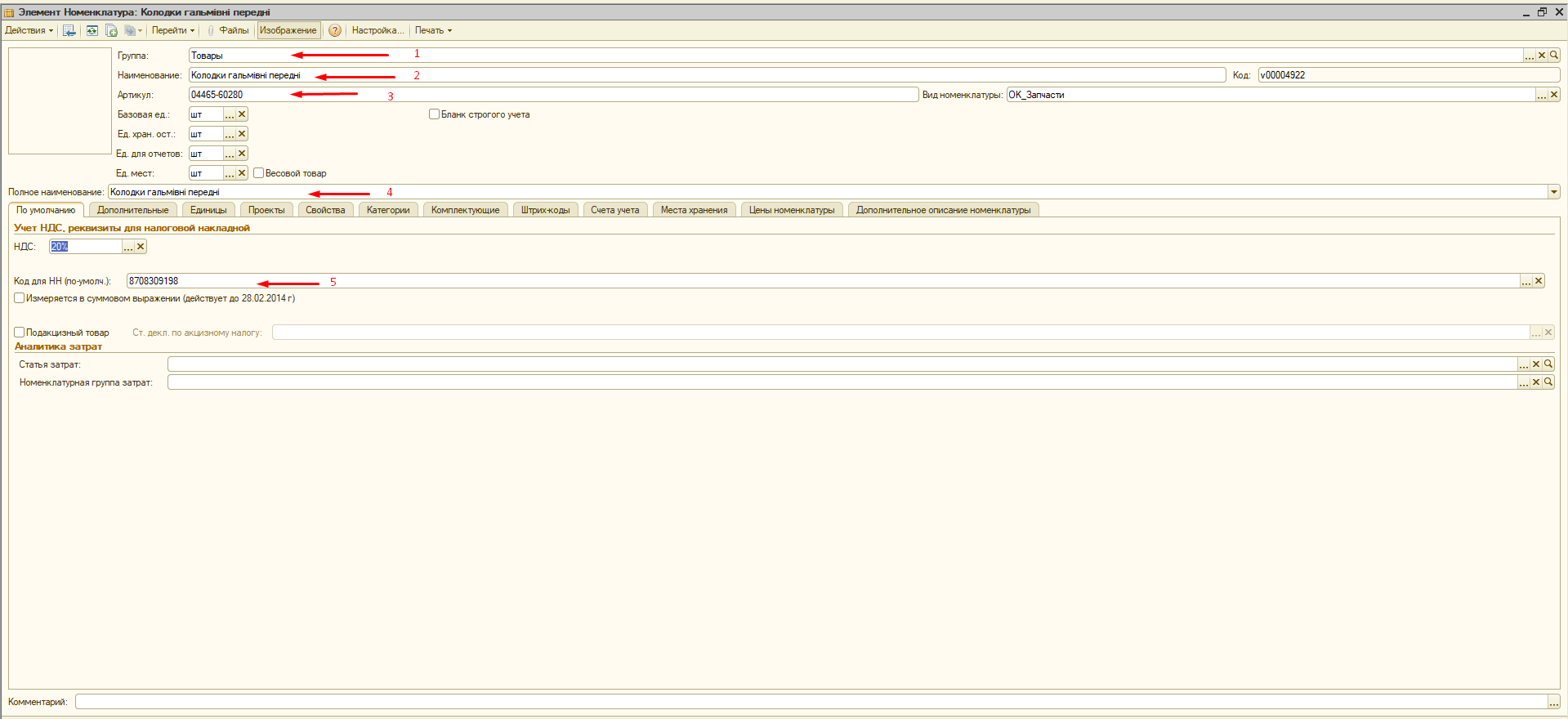Screen dimensions: 1568x719
Task: Open the Группа field magnifier icon
Action: pyautogui.click(x=1554, y=56)
